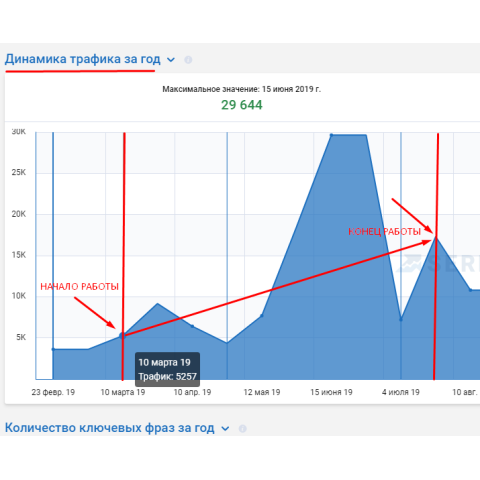Open the 'Количество ключевых фраз за год' heading link
480x480 pixels.
(x=110, y=428)
